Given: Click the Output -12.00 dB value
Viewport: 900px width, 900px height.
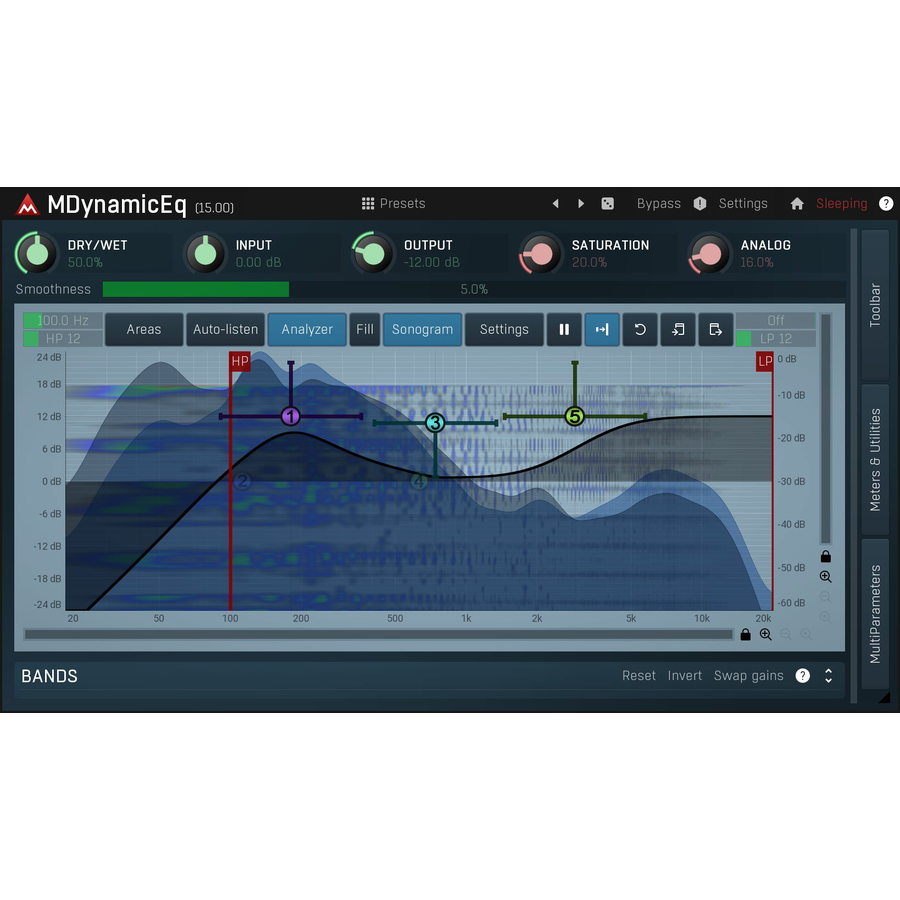Looking at the screenshot, I should (x=432, y=262).
